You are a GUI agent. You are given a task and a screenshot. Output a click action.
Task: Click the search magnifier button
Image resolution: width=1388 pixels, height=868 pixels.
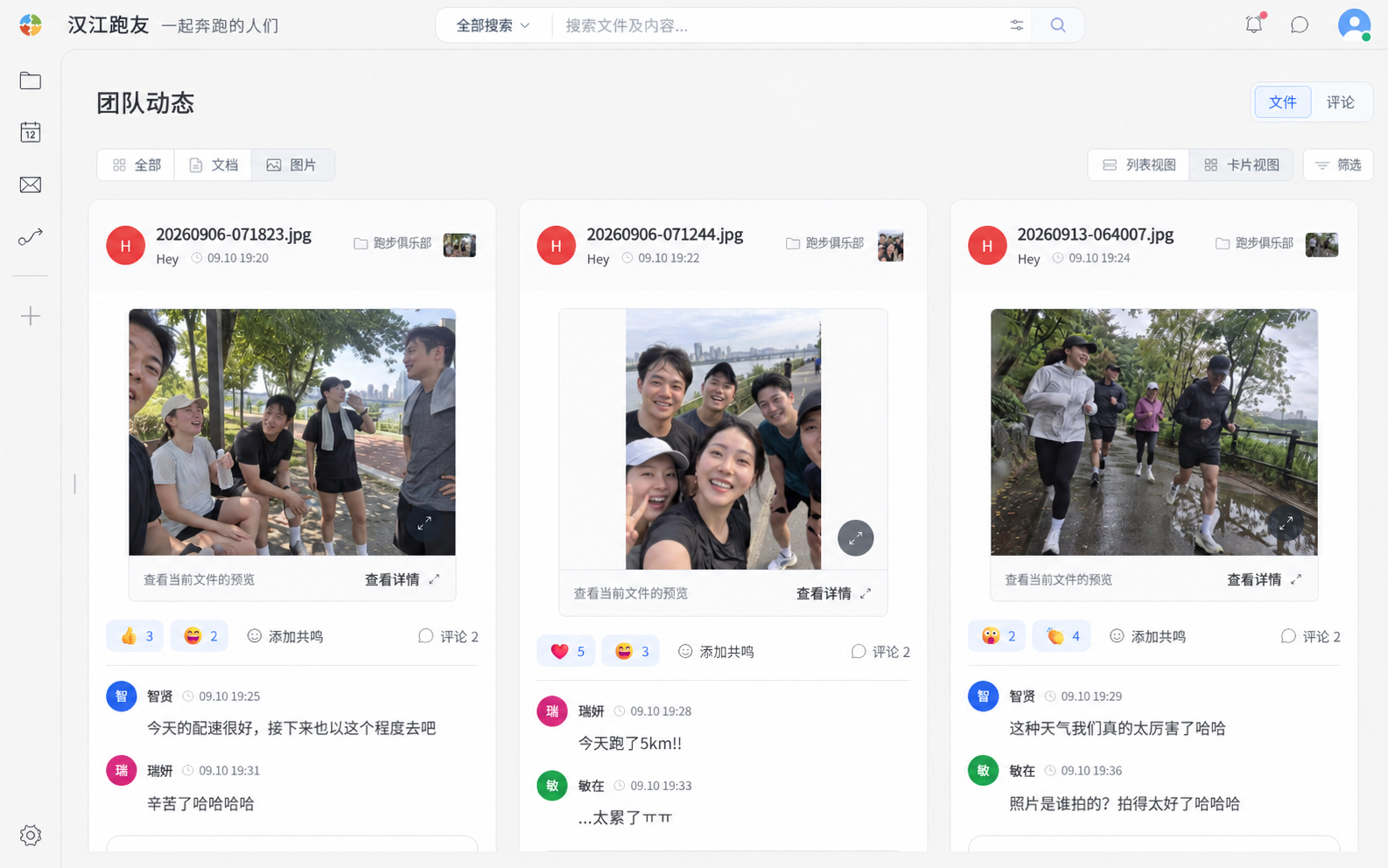tap(1058, 25)
